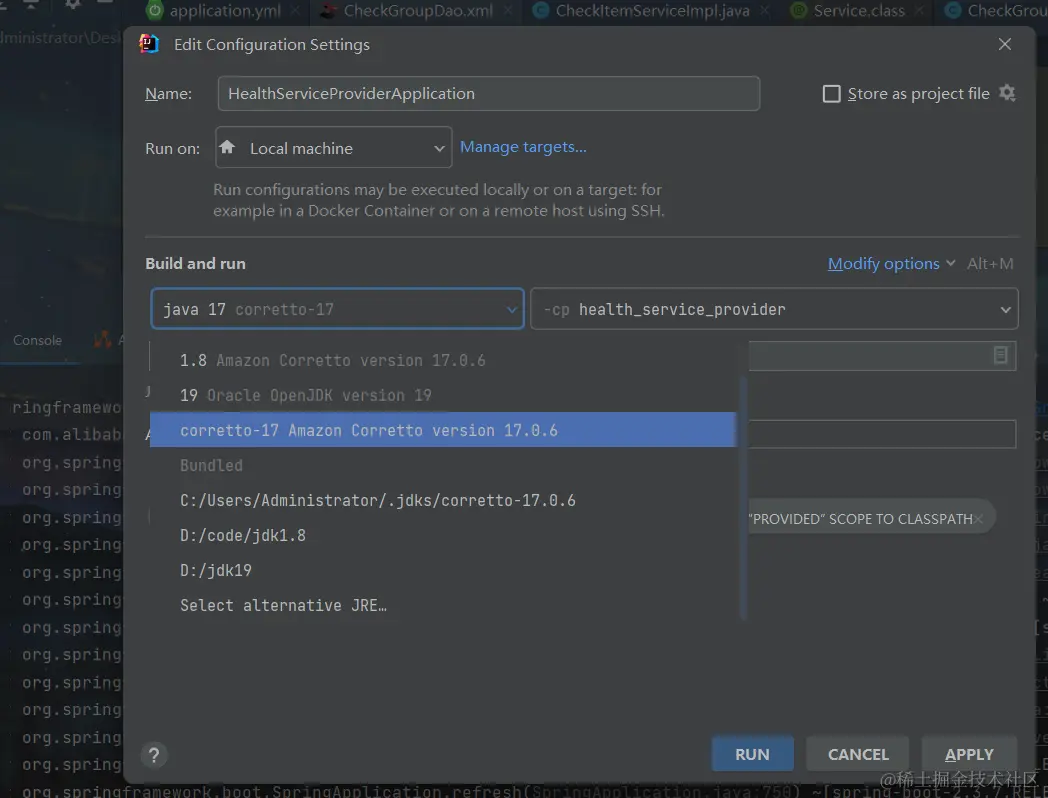Expand the java 17 corretto-17 JRE dropdown
This screenshot has width=1048, height=798.
pos(338,309)
